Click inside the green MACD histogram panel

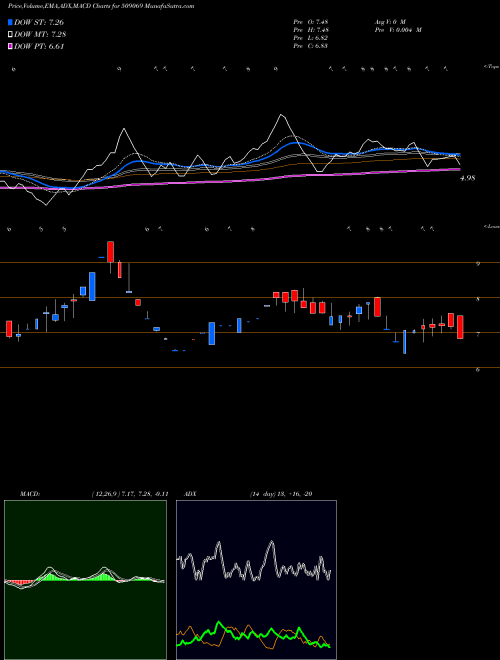pos(85,580)
